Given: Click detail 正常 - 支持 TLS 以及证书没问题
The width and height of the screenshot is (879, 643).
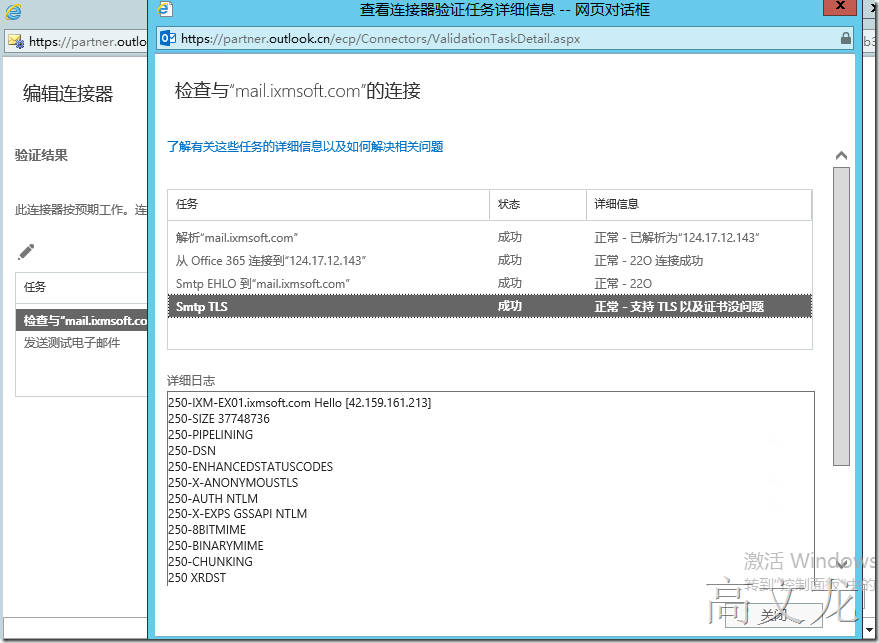Looking at the screenshot, I should pos(679,307).
